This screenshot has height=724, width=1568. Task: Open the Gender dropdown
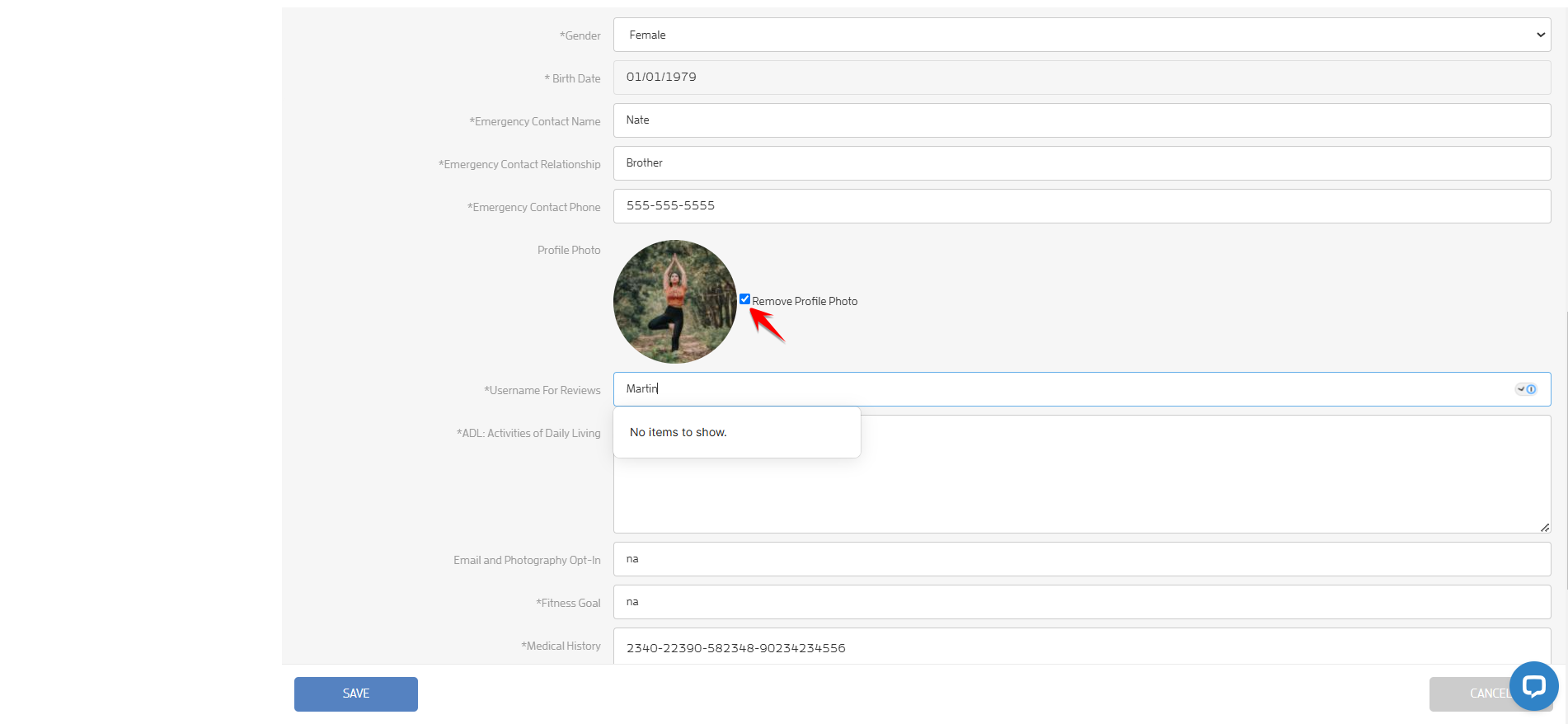pos(1082,35)
